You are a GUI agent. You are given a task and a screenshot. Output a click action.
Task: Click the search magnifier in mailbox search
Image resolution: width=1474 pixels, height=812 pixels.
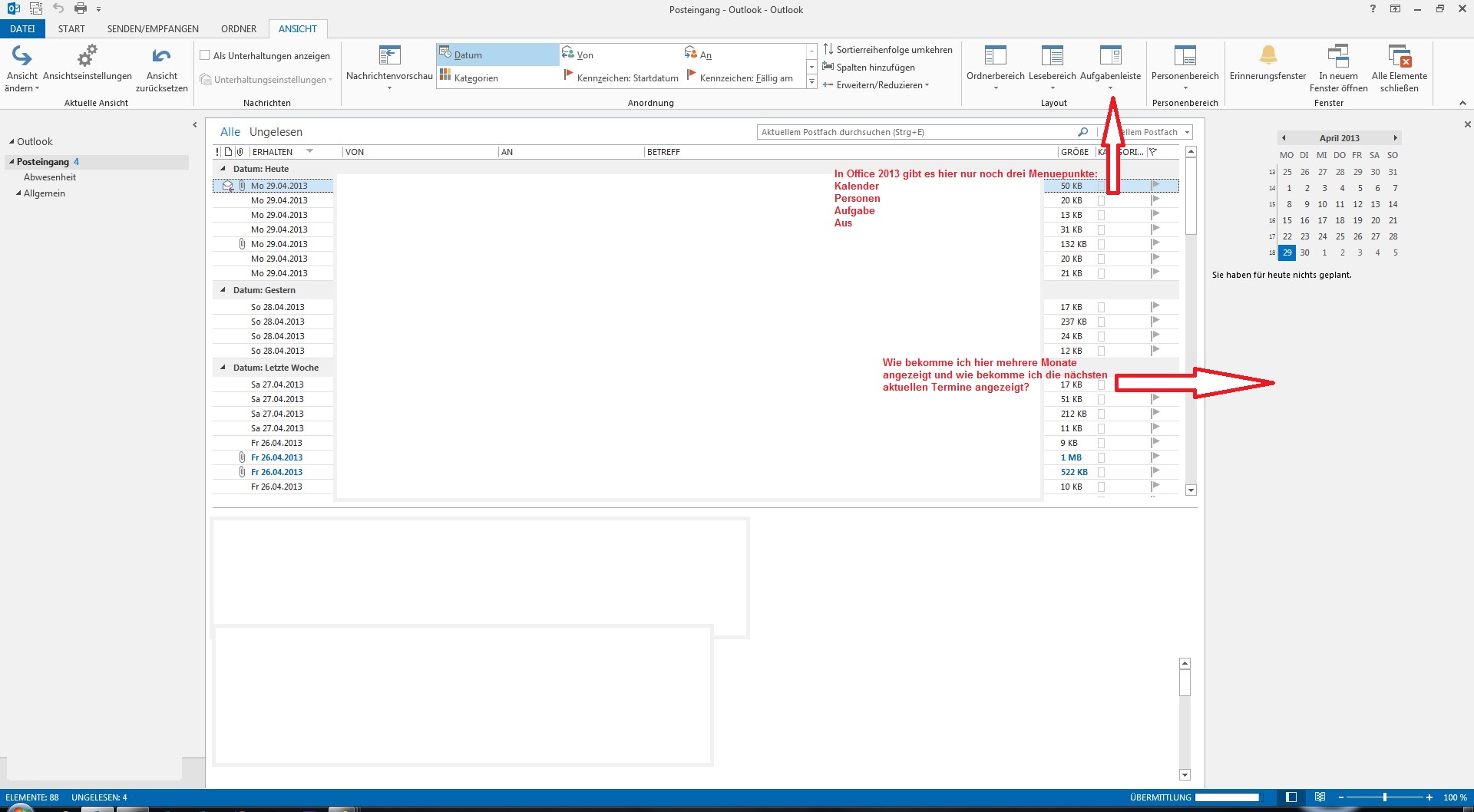pyautogui.click(x=1082, y=132)
